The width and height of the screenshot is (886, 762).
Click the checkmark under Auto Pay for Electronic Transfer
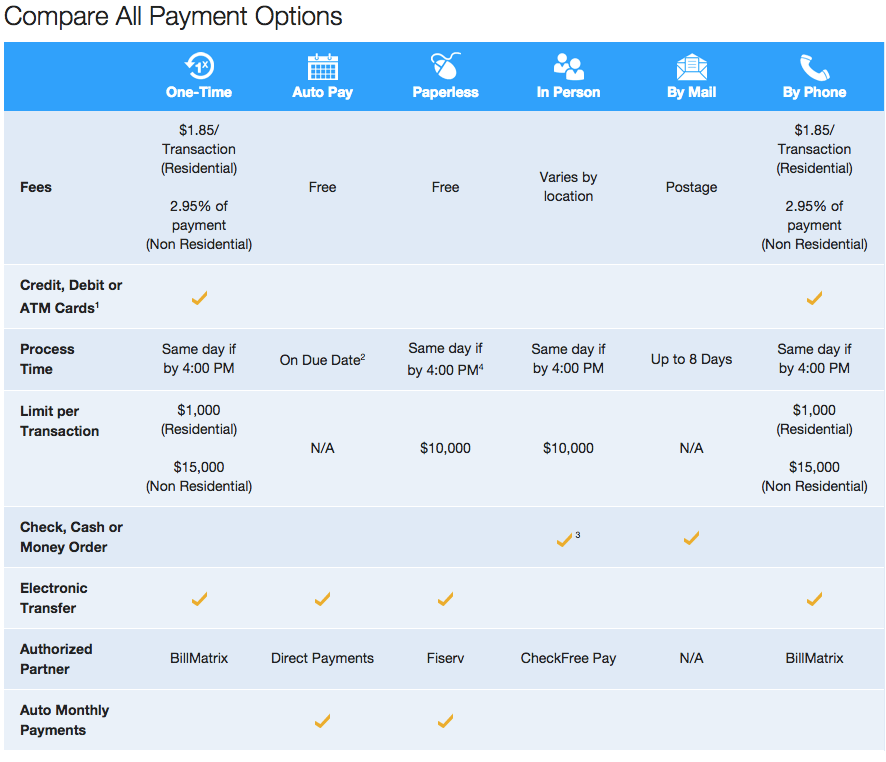point(322,599)
